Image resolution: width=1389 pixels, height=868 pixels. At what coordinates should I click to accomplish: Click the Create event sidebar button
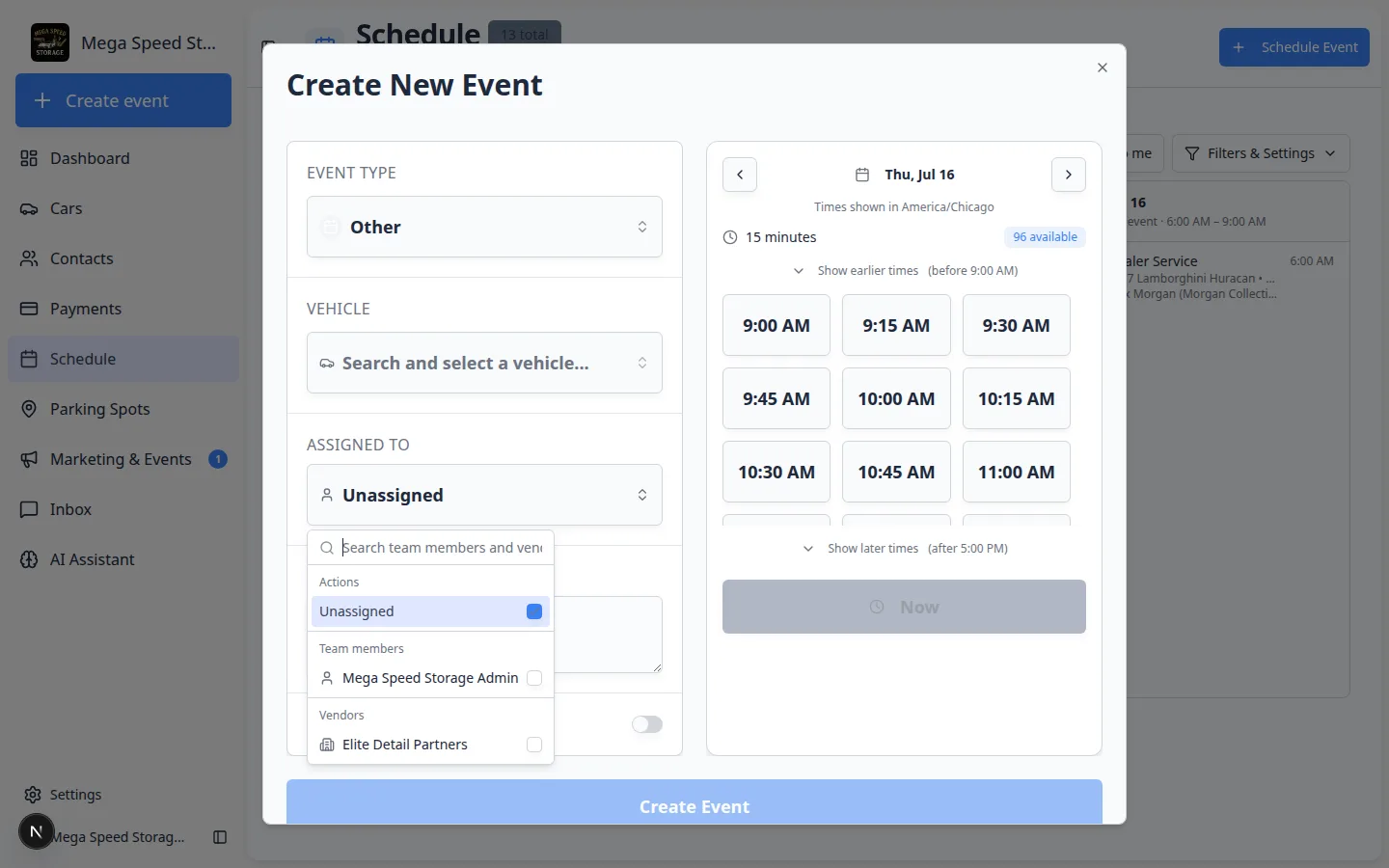[123, 100]
